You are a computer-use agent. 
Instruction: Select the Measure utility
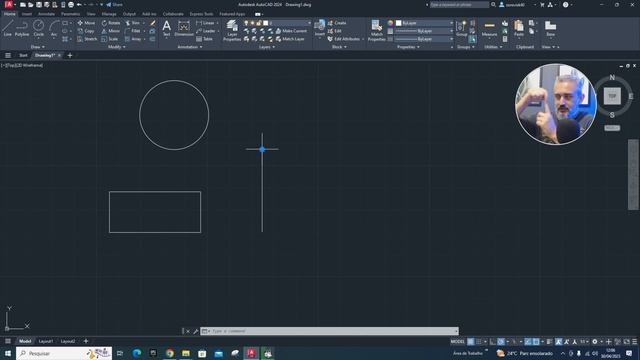[x=489, y=28]
